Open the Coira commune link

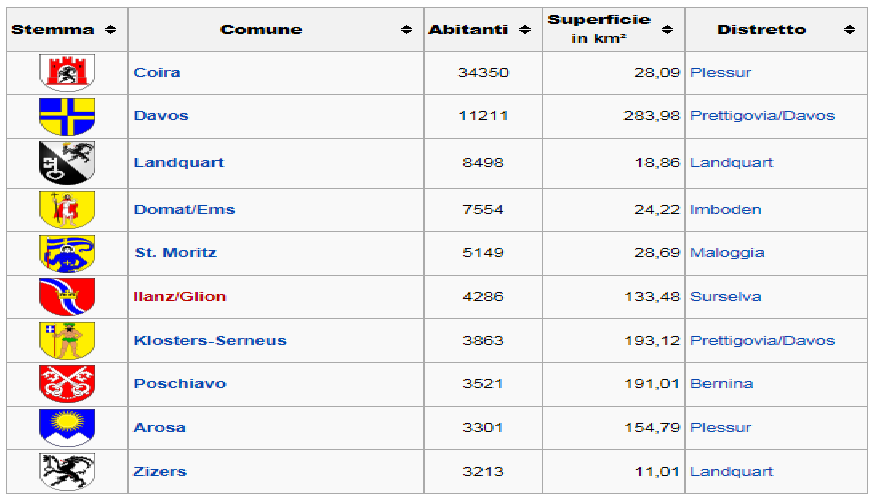click(x=157, y=73)
